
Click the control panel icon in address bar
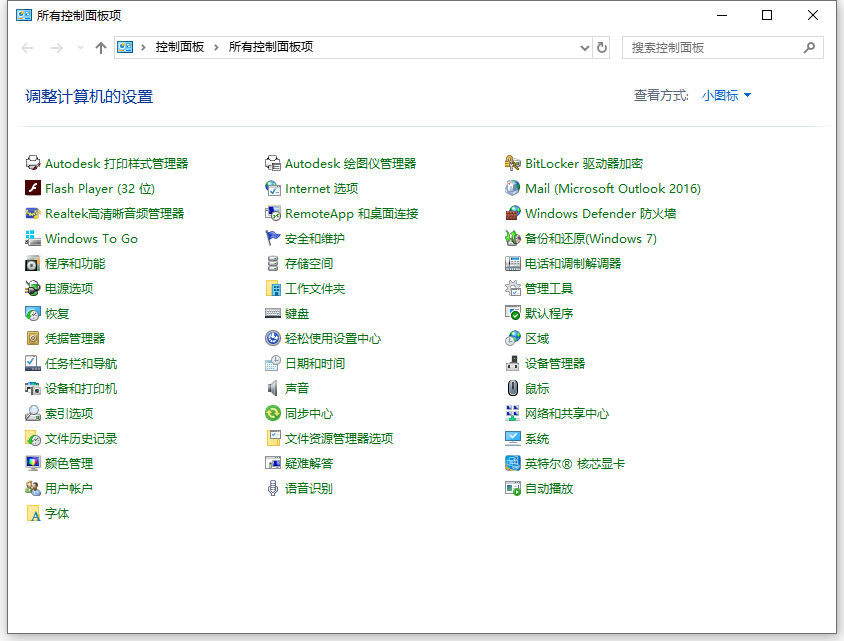[125, 47]
